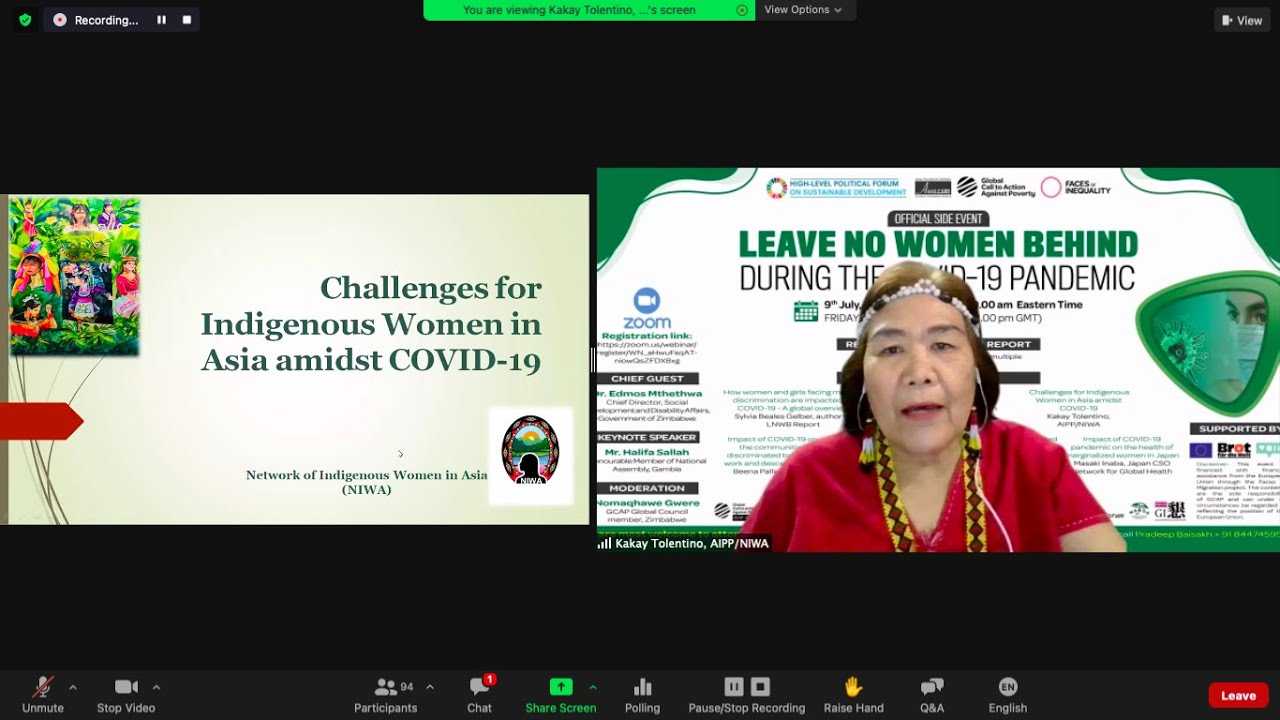Pause recording via top-left indicator

(x=161, y=20)
